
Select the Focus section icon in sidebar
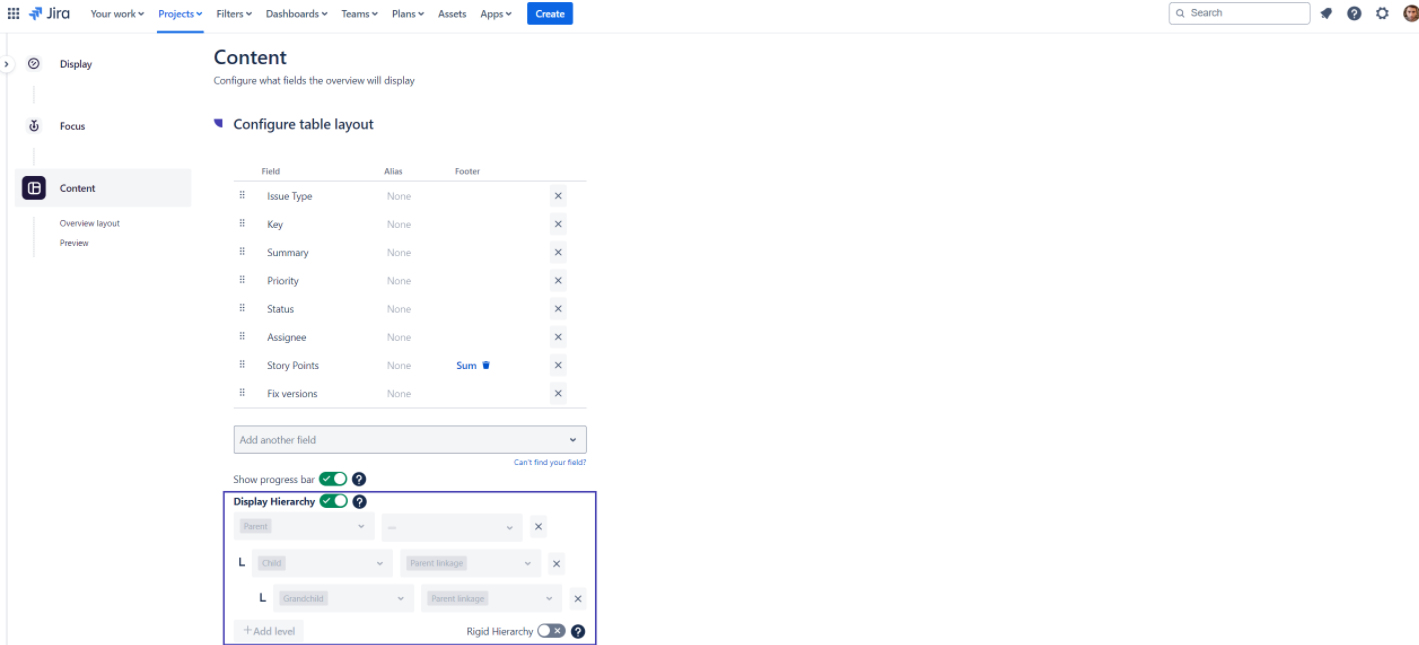point(33,125)
